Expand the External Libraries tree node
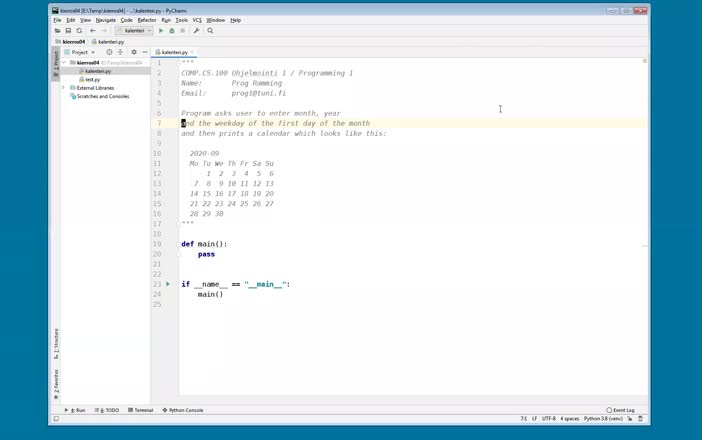702x440 pixels. [x=64, y=88]
